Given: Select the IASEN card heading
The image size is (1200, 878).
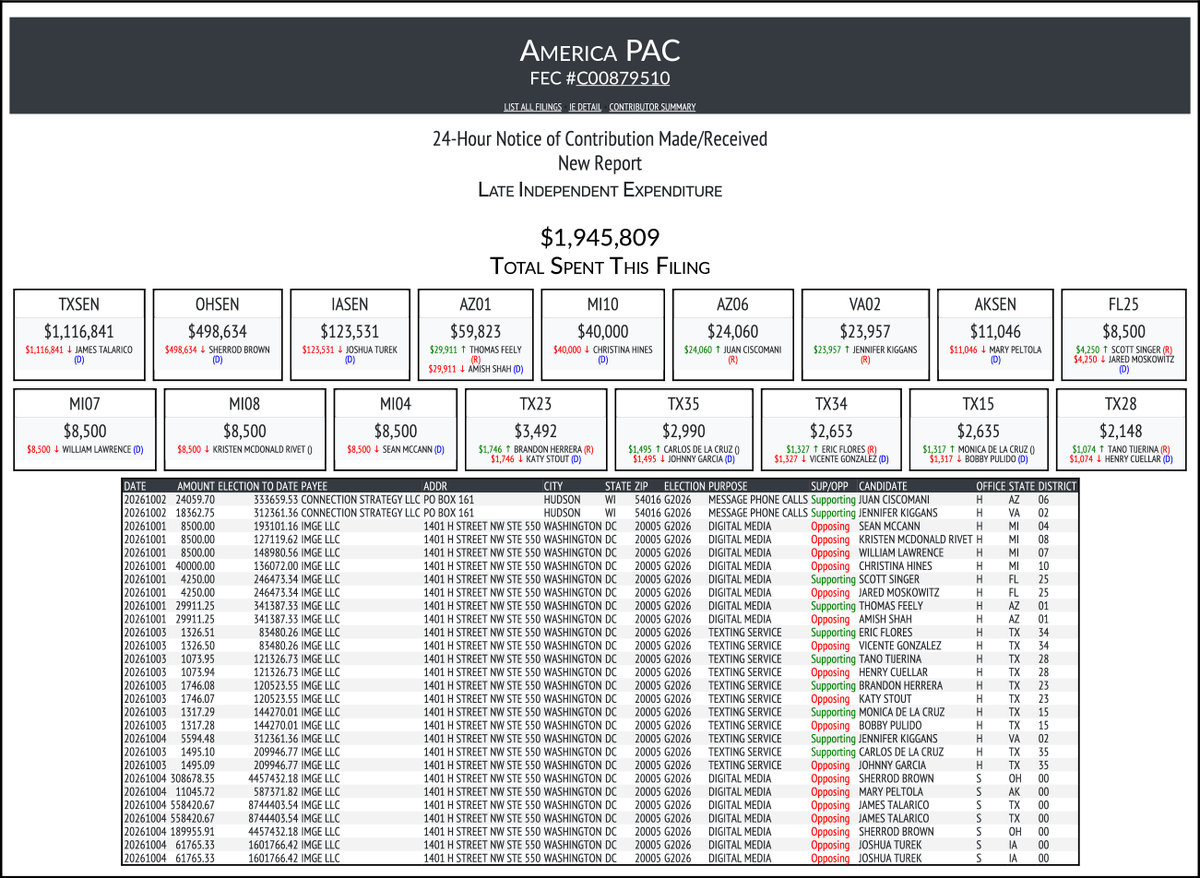Looking at the screenshot, I should tap(350, 304).
